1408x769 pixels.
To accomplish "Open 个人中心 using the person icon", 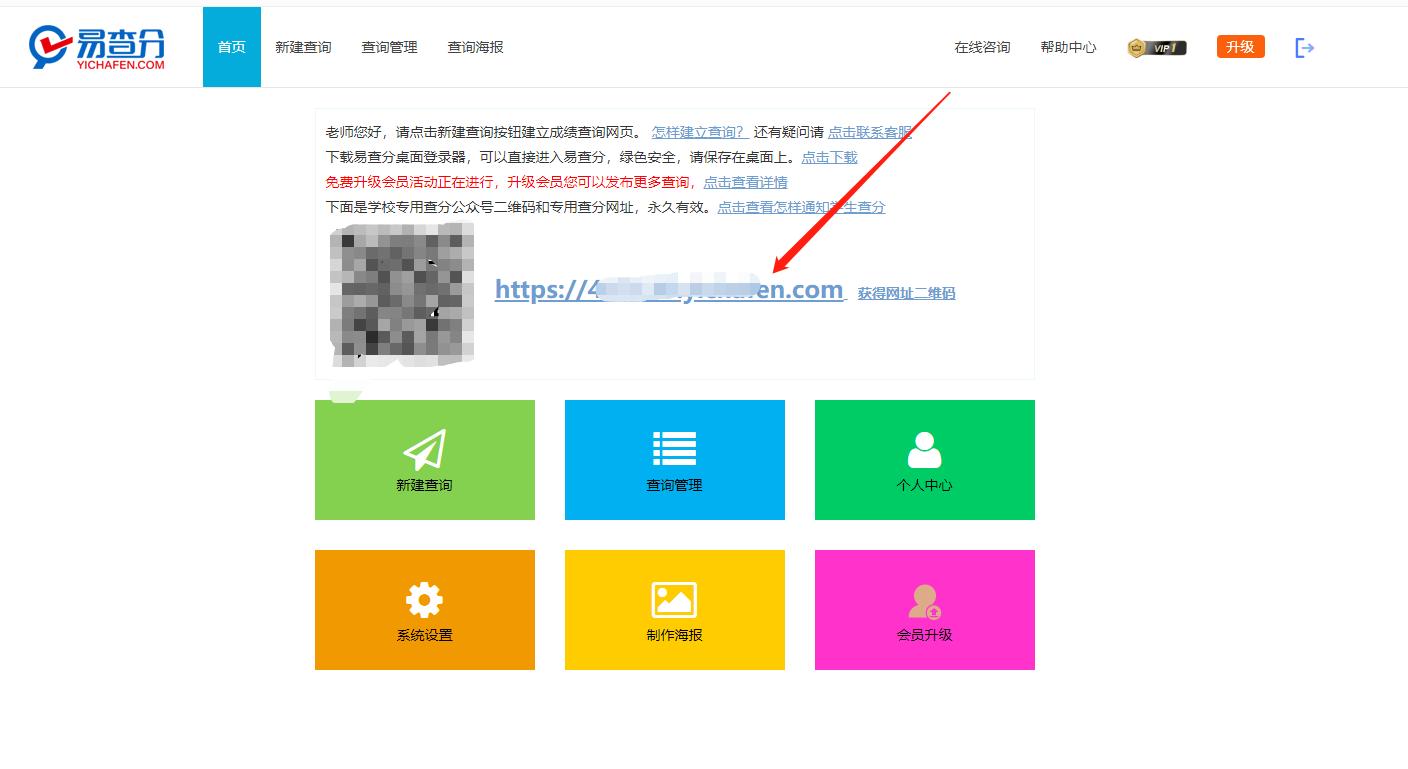I will pyautogui.click(x=923, y=460).
